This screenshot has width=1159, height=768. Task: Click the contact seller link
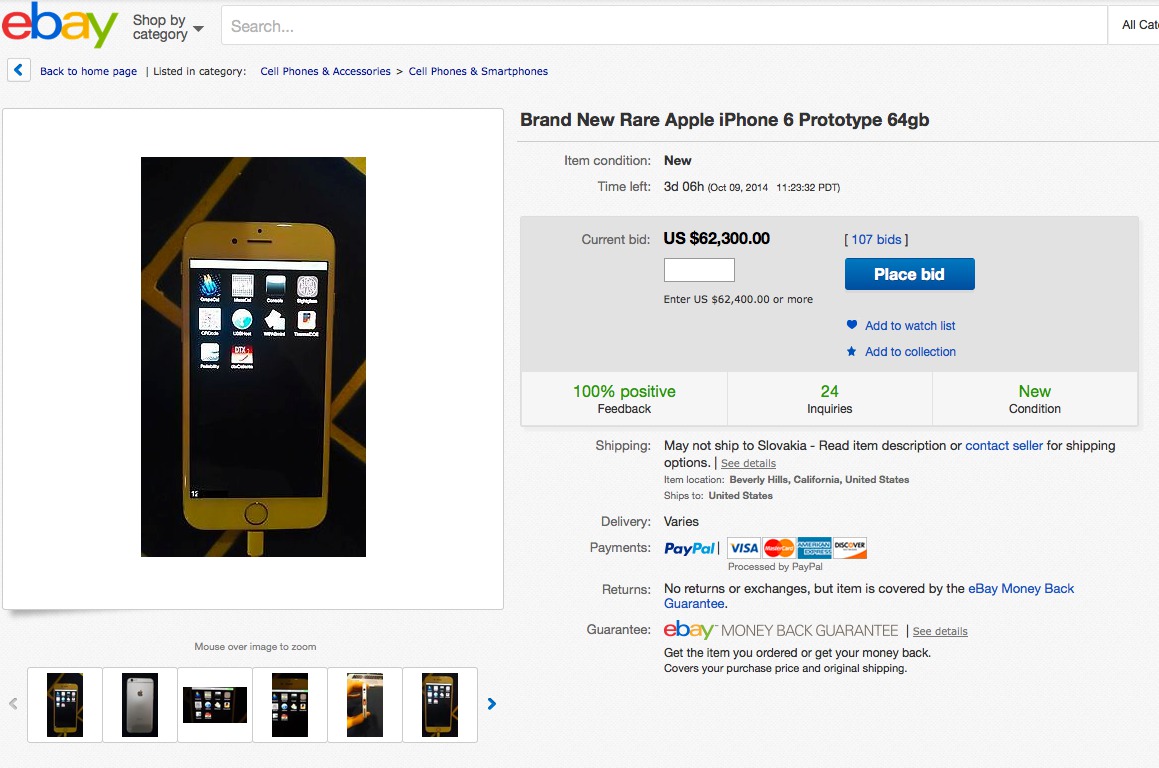coord(1004,446)
